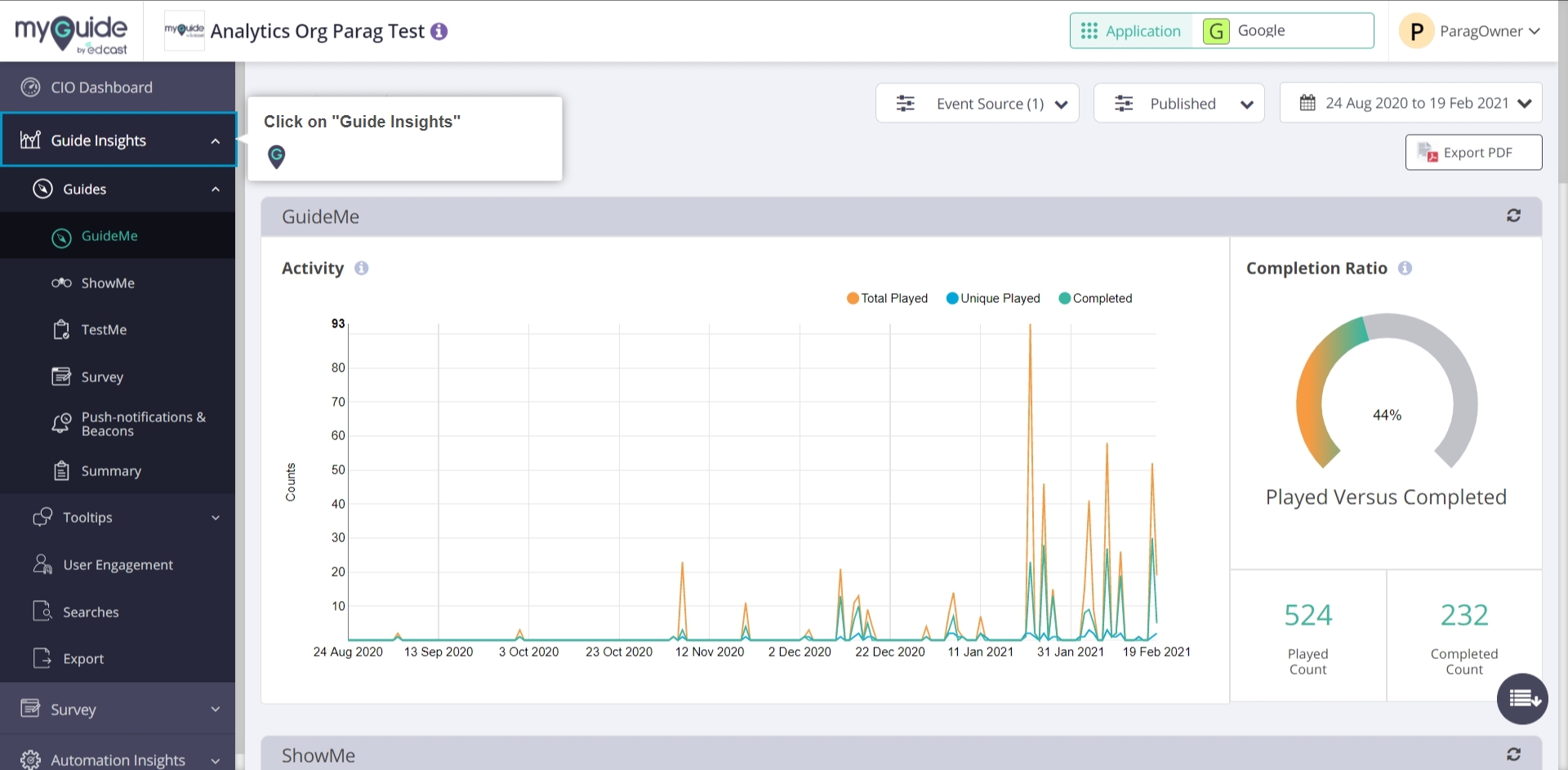Click the Searches document icon

(42, 611)
